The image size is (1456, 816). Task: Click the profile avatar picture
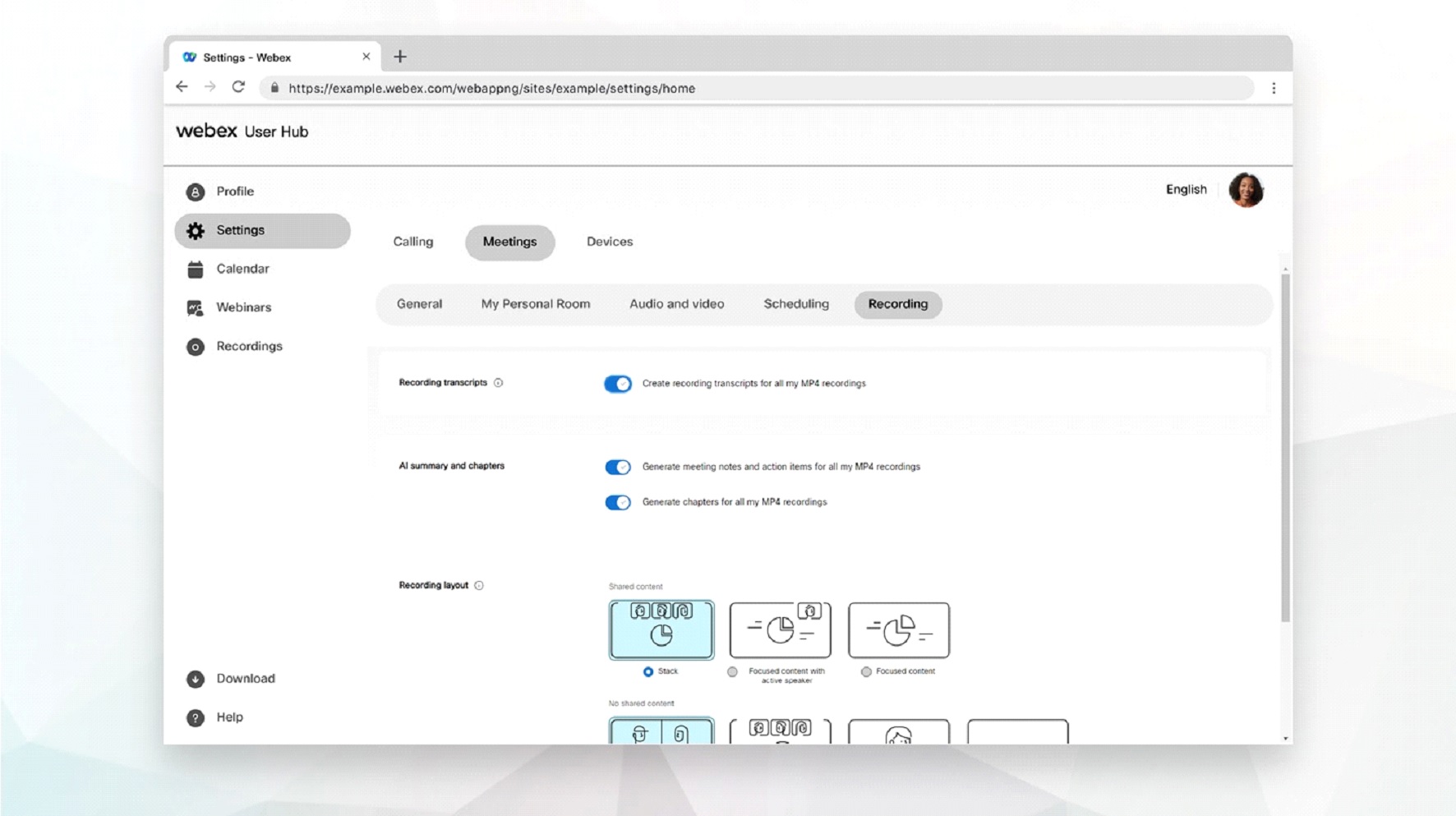(1246, 190)
